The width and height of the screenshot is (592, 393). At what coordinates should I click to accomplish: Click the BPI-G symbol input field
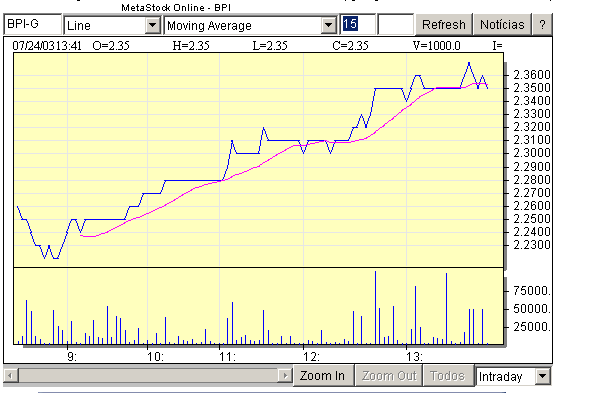tap(32, 25)
